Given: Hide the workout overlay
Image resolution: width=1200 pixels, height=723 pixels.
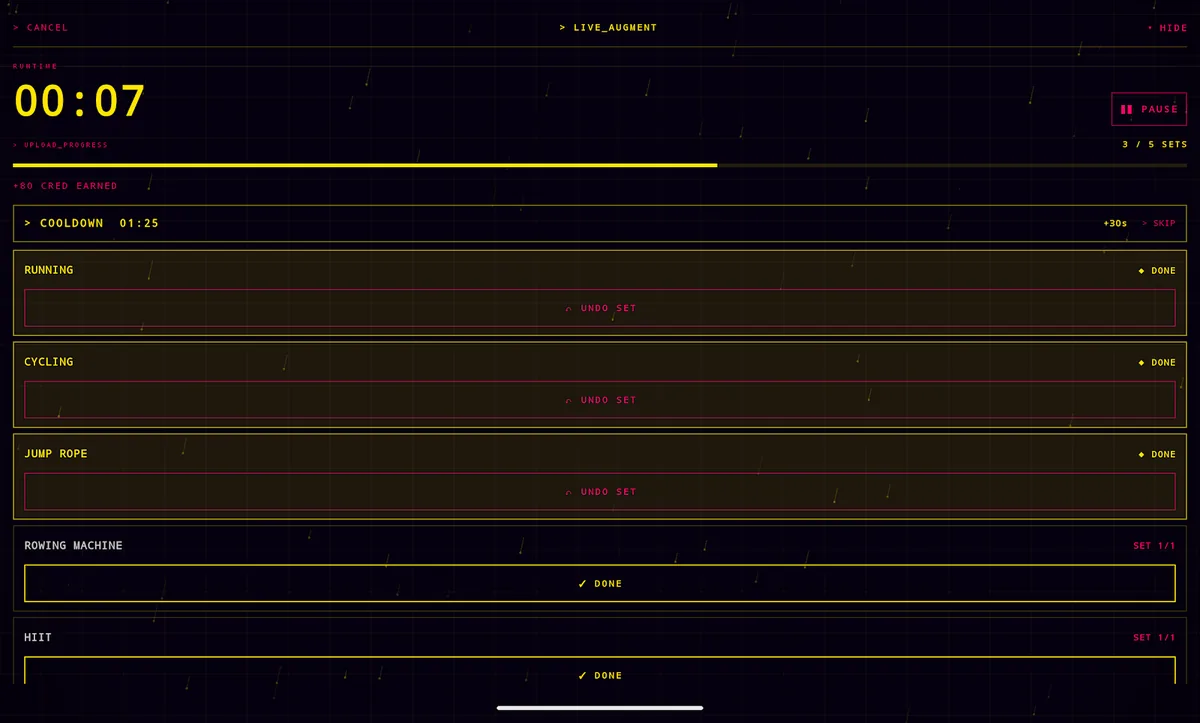Looking at the screenshot, I should click(1167, 28).
